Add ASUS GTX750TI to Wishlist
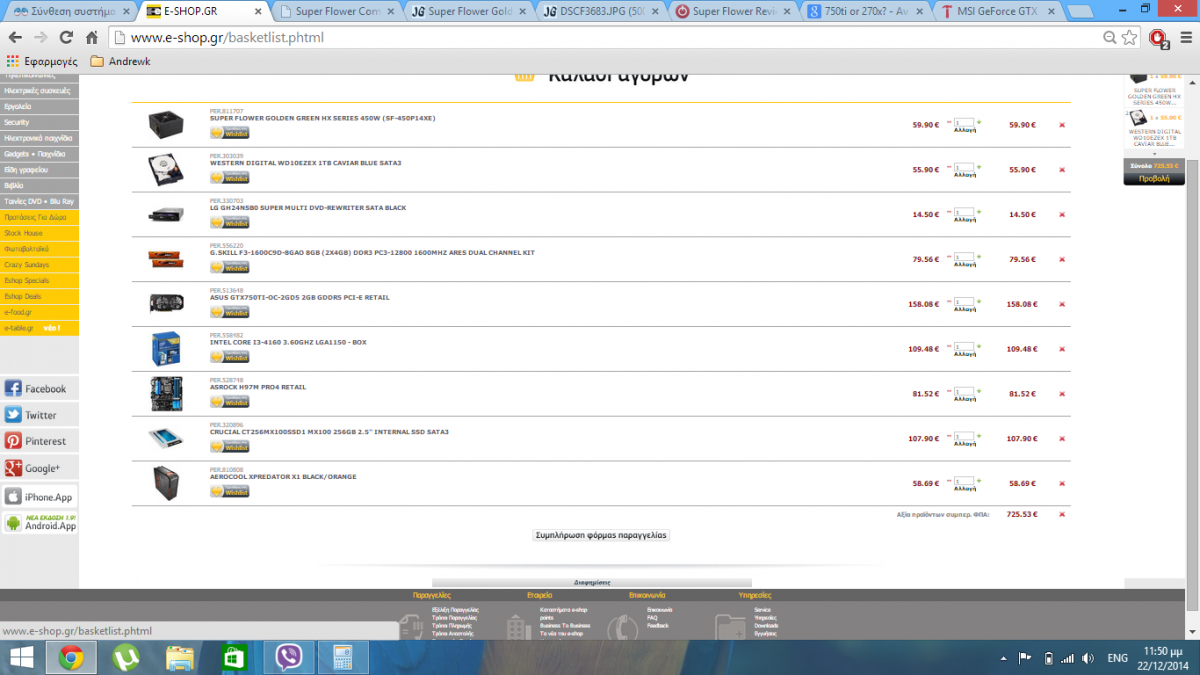This screenshot has width=1200, height=675. (x=229, y=312)
